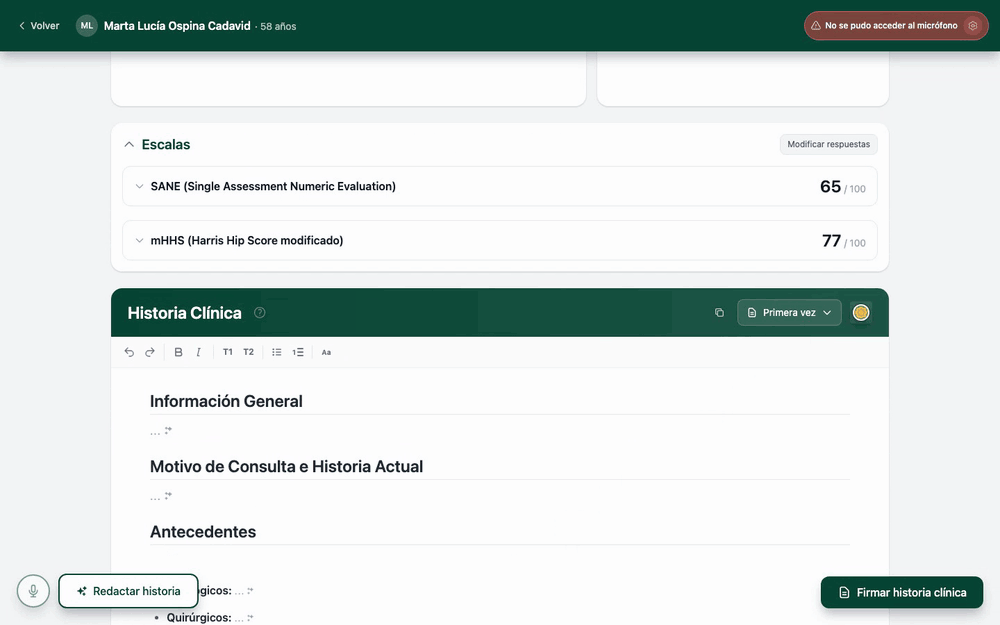Image resolution: width=1000 pixels, height=625 pixels.
Task: Apply the T1 heading style
Action: 228,352
